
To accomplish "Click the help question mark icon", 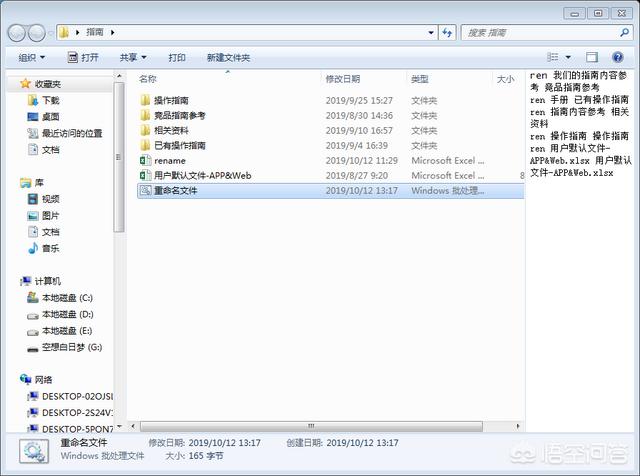I will coord(618,57).
